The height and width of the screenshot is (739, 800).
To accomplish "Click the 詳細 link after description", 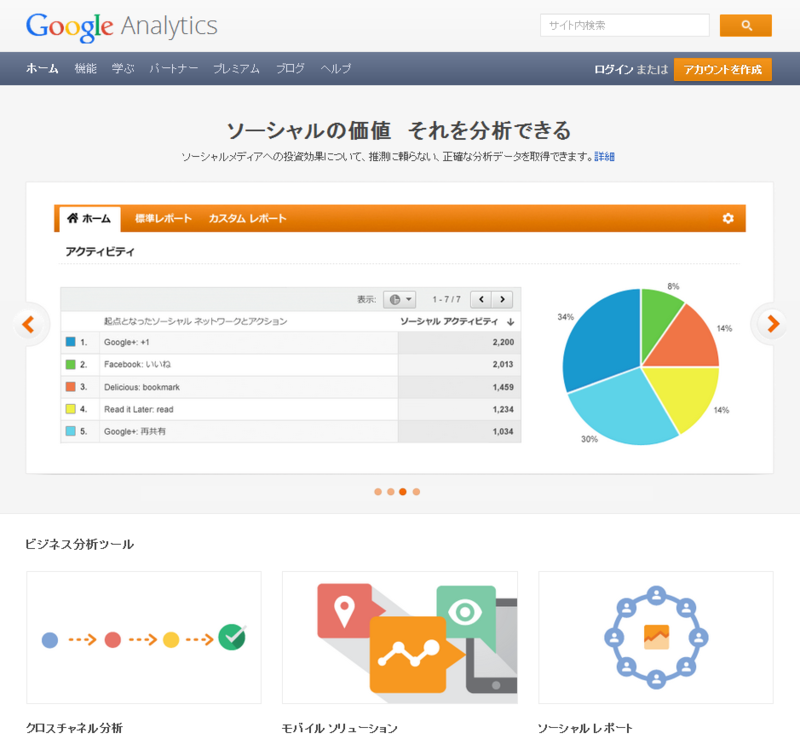I will click(605, 157).
